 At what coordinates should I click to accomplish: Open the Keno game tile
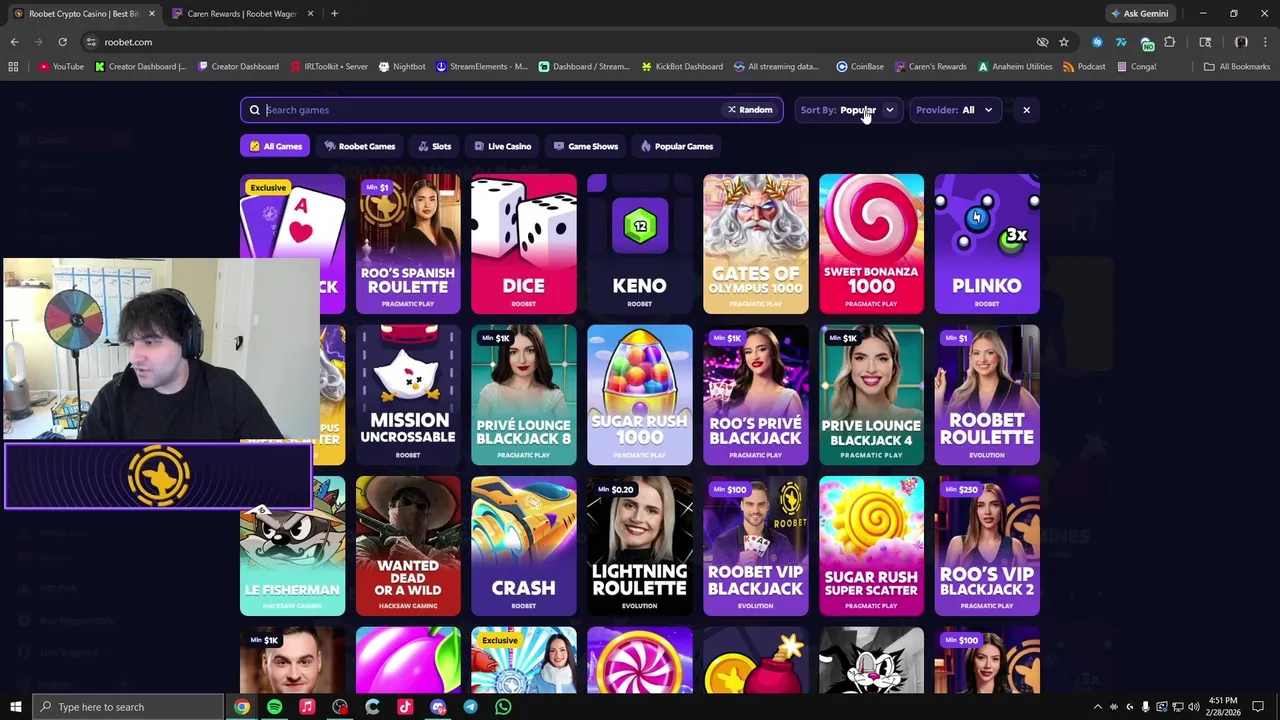point(640,244)
